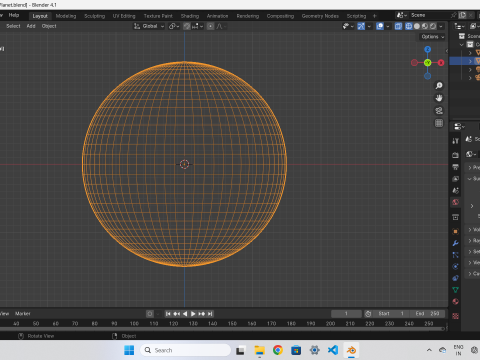Viewport: 480px width, 360px height.
Task: Toggle viewport gizmos display
Action: [x=361, y=26]
